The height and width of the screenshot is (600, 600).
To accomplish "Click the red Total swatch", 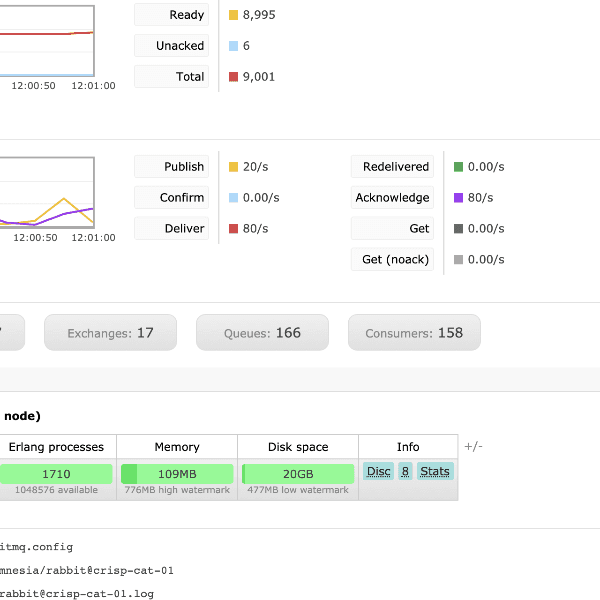I will point(233,77).
